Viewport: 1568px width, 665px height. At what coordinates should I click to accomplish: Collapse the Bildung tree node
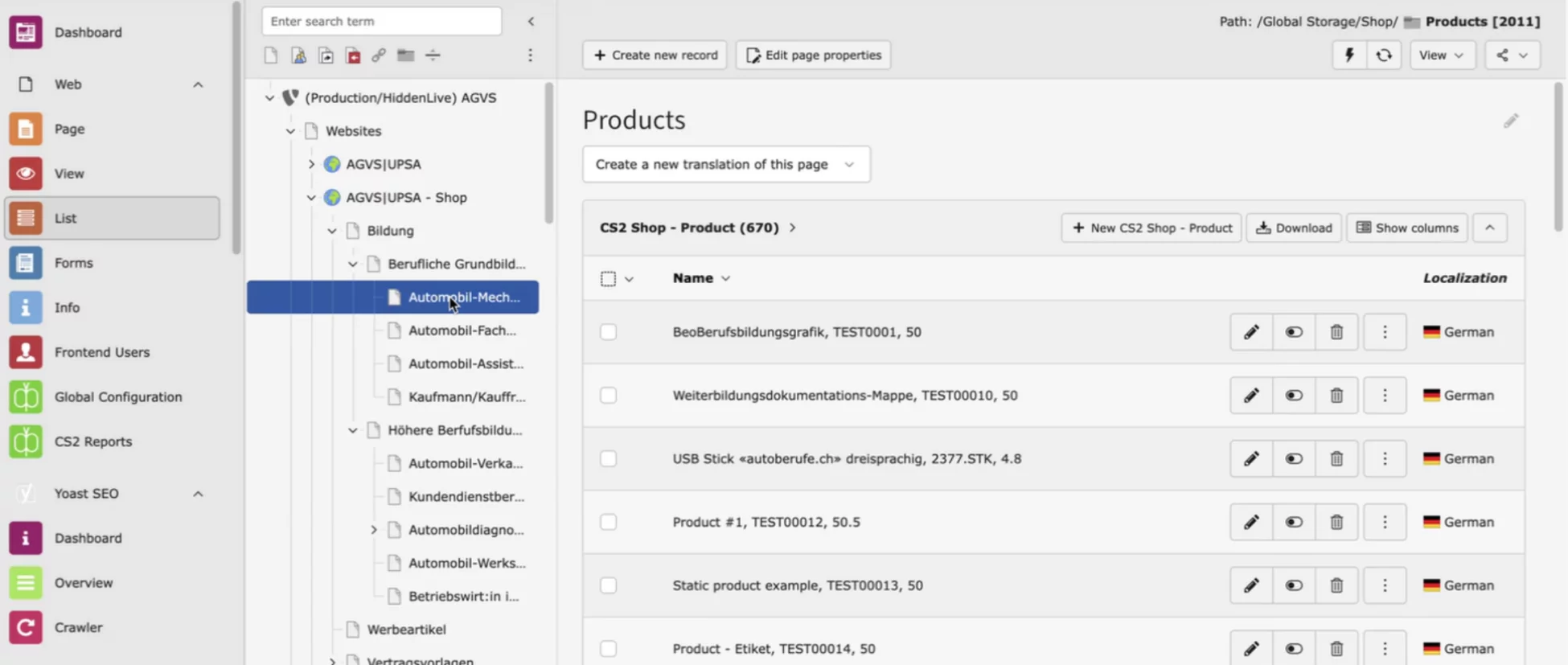(332, 231)
